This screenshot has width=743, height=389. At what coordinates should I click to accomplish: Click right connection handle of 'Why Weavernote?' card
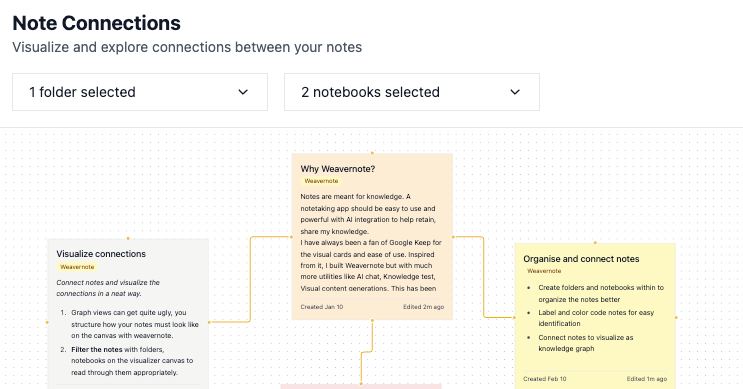point(453,237)
